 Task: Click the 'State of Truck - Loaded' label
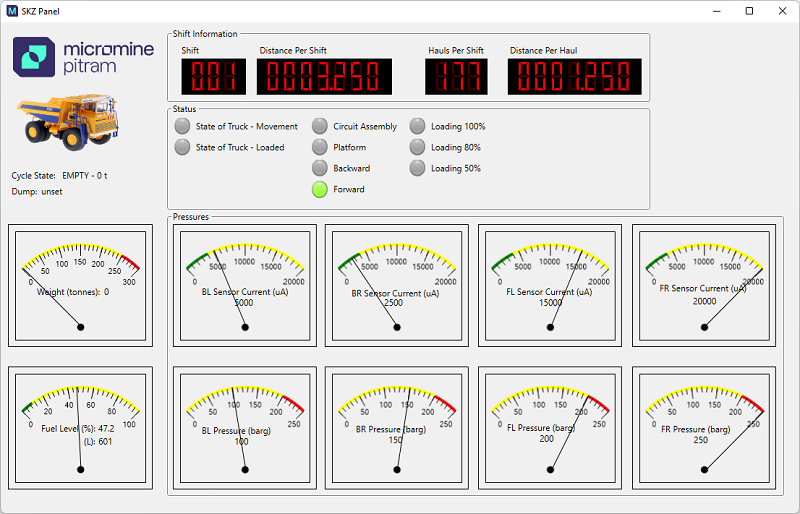tap(240, 148)
